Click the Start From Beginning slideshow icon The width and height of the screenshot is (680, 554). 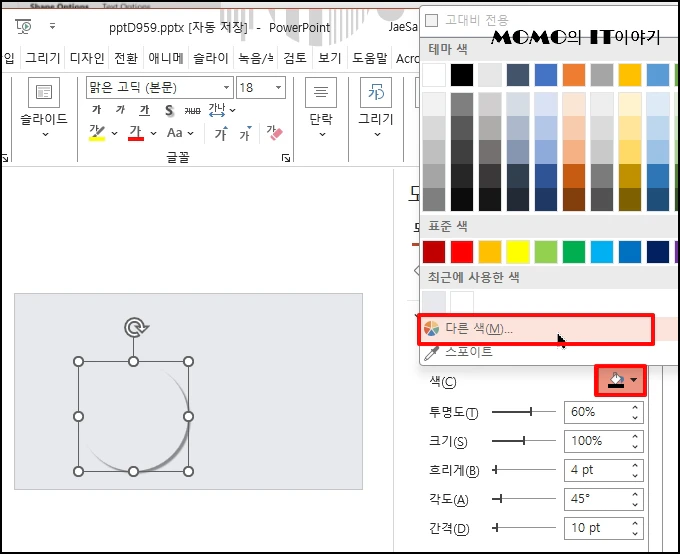pos(23,27)
